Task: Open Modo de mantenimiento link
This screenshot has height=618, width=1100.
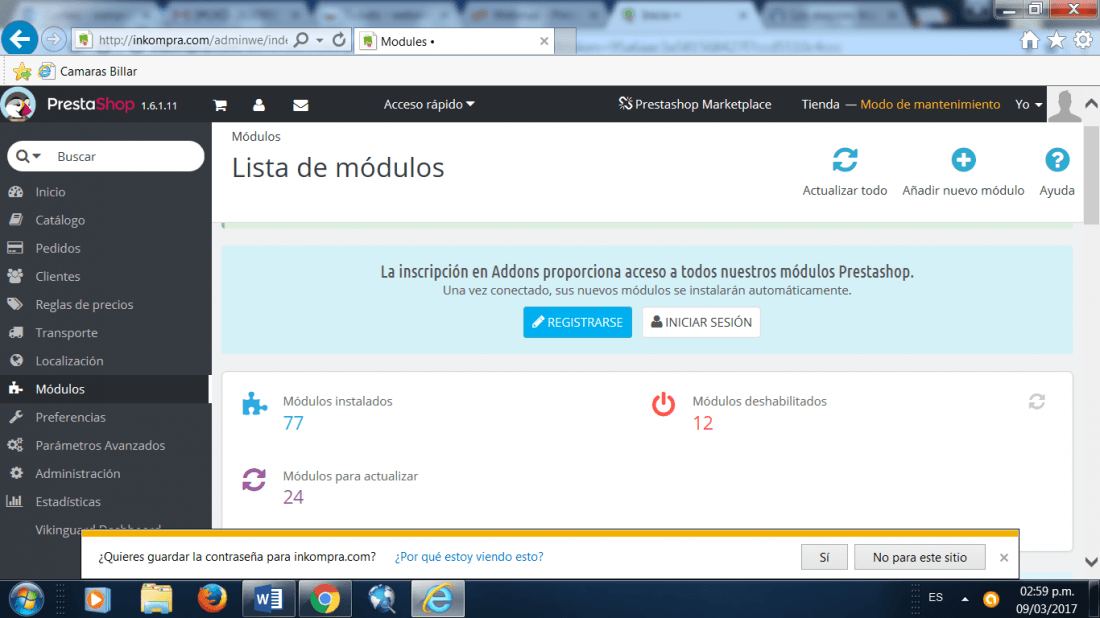Action: tap(930, 105)
